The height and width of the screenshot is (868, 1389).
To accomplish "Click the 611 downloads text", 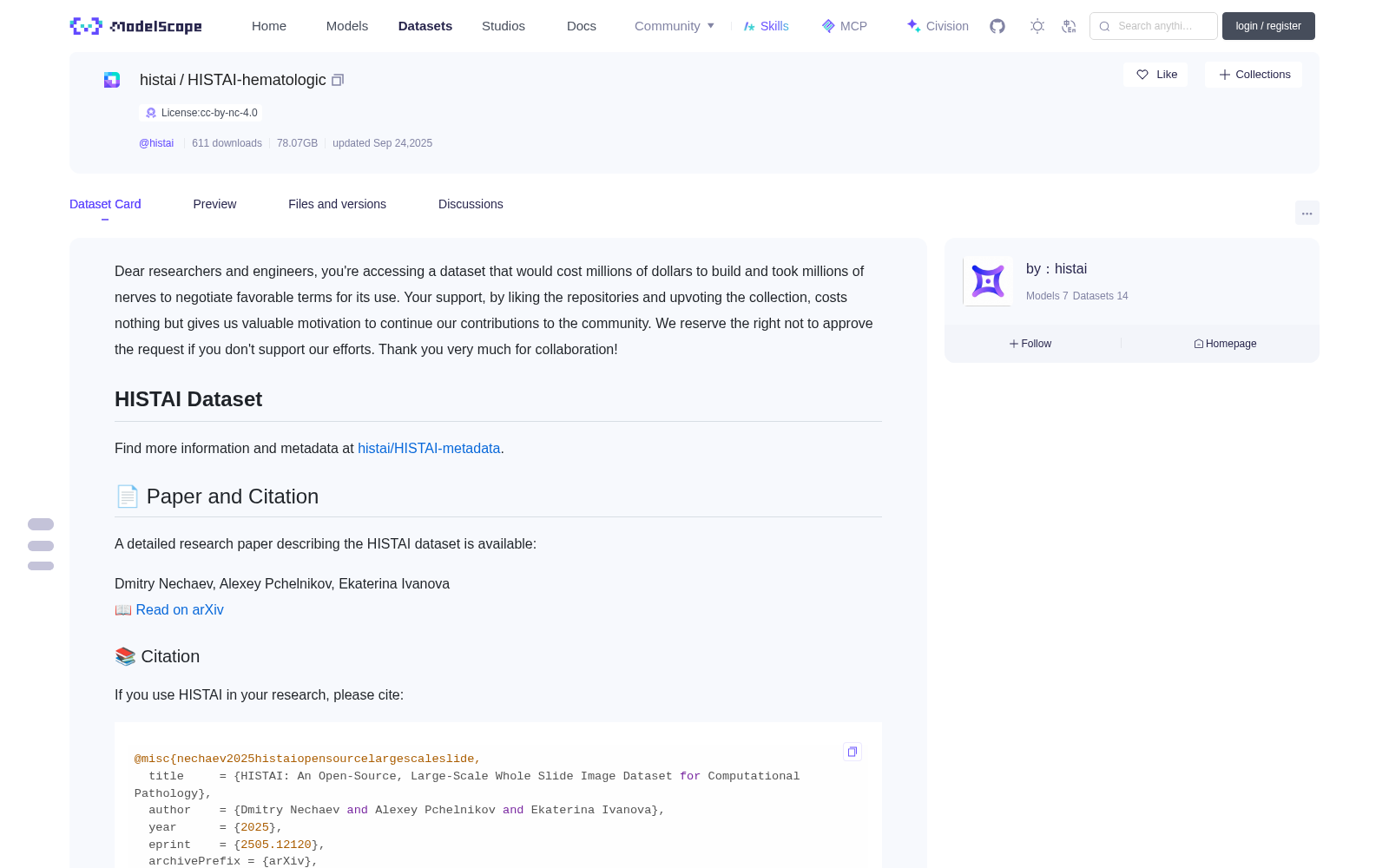I will coord(227,143).
